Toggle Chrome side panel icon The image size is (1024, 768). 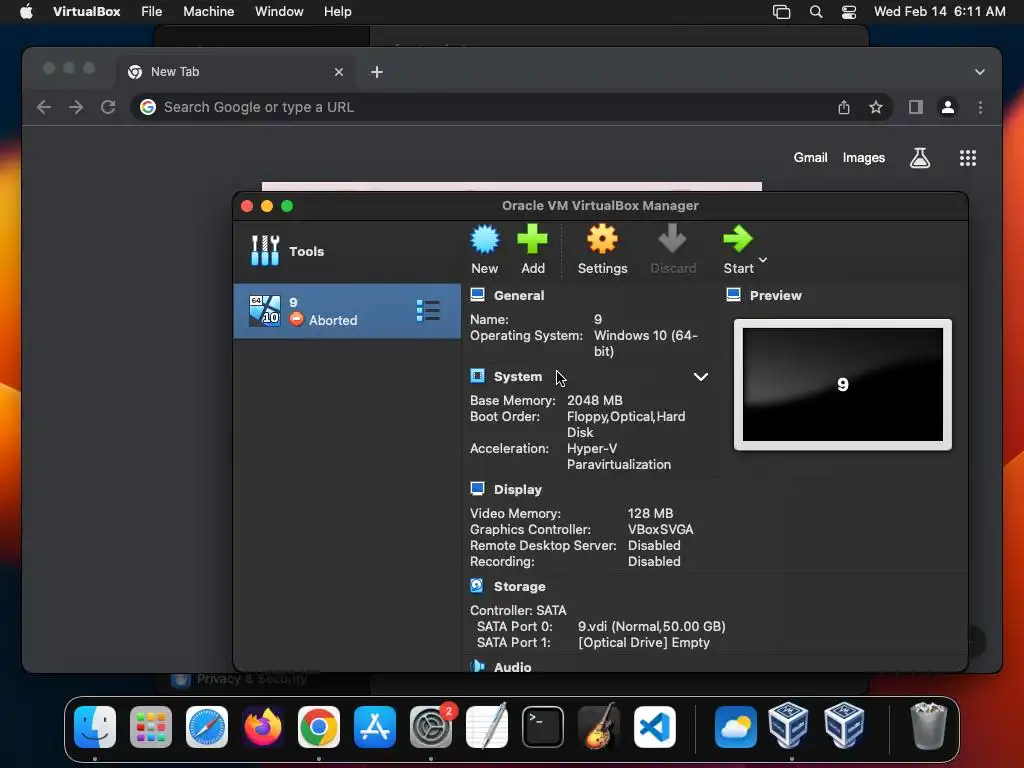point(916,107)
